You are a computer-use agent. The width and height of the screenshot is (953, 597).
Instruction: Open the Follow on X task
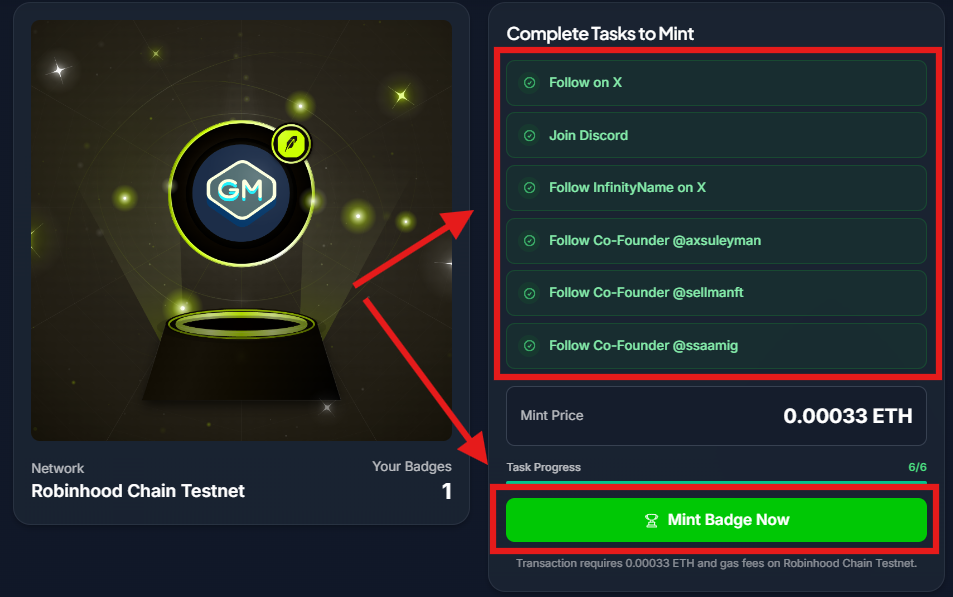(x=716, y=83)
